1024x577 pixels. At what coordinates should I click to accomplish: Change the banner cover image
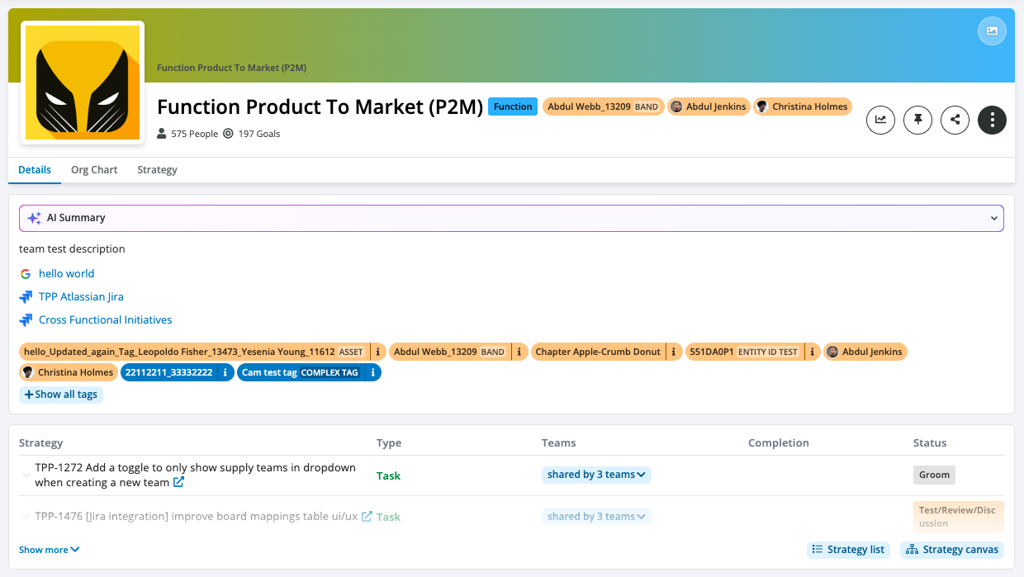point(992,31)
